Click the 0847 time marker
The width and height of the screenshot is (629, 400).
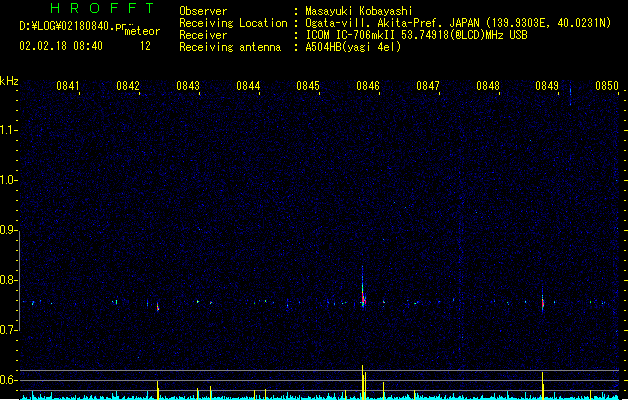tap(428, 86)
